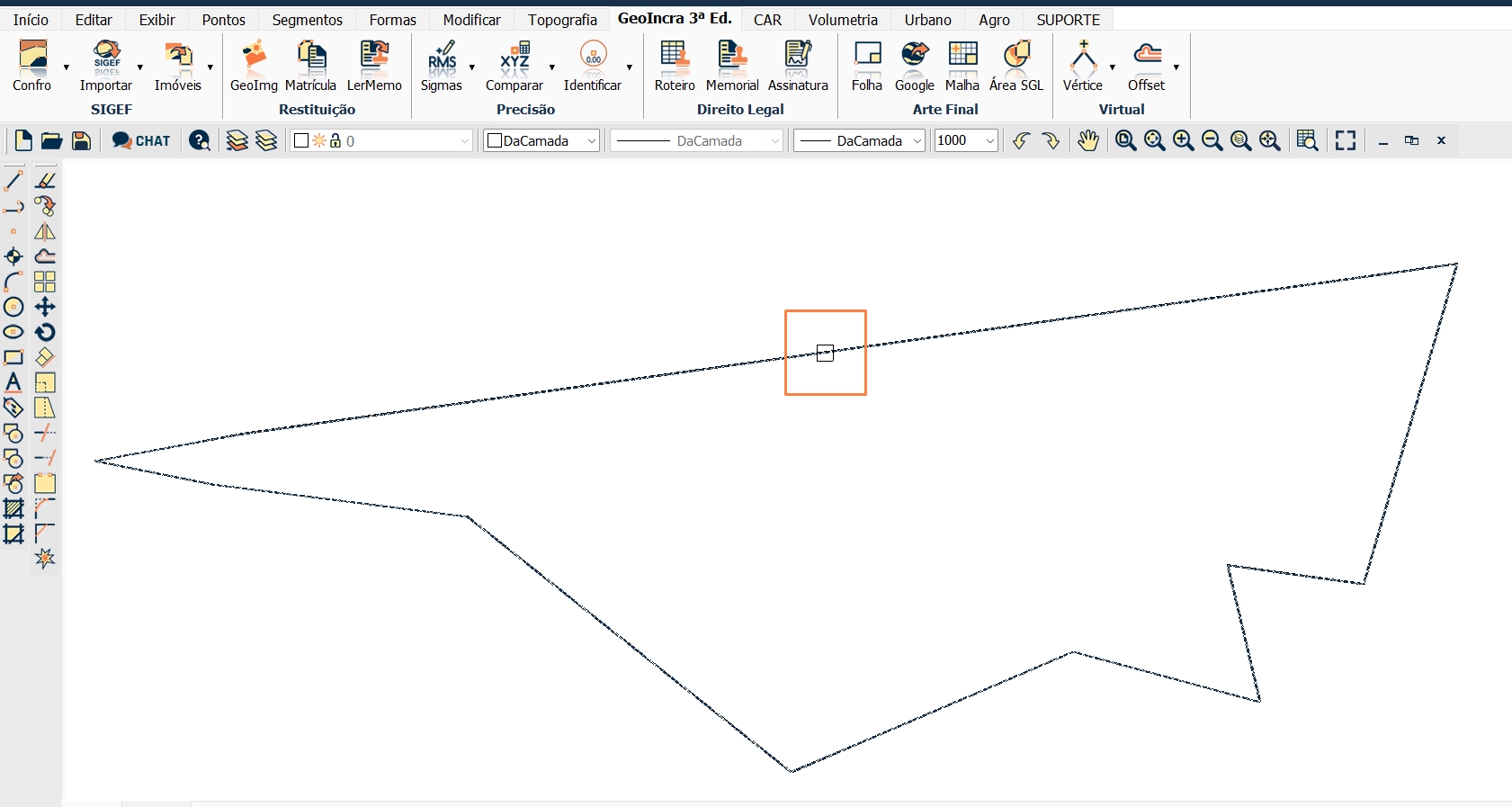Click the Save diskette icon
1512x807 pixels.
pos(81,140)
